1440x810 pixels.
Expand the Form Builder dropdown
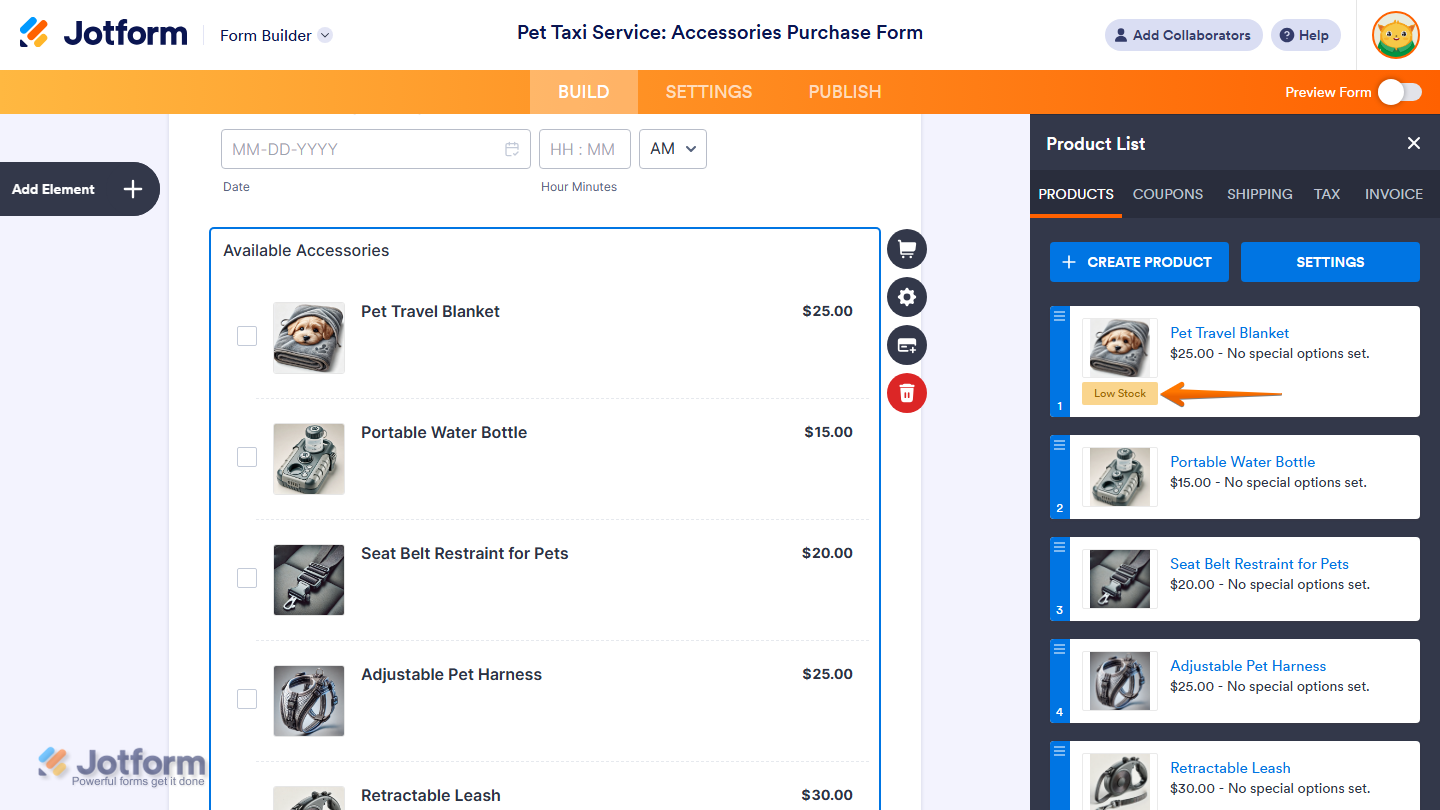click(x=325, y=35)
